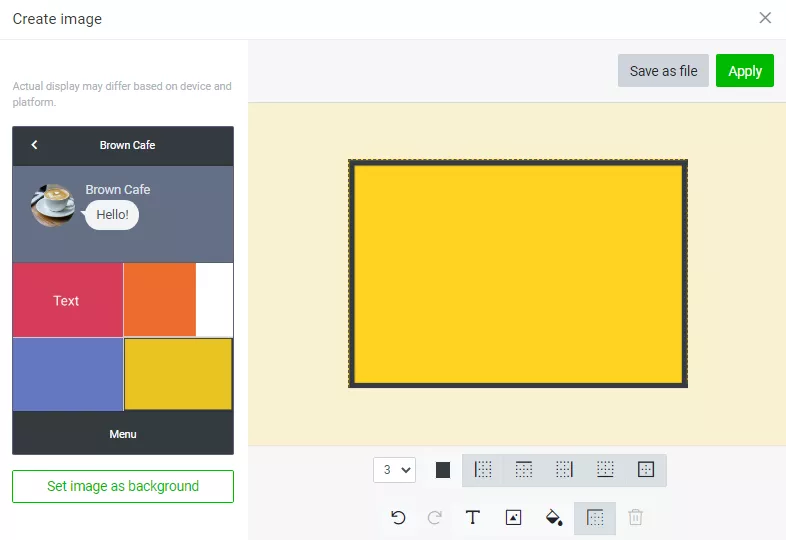The width and height of the screenshot is (786, 540).
Task: Click the Brown Cafe preview header title
Action: pos(127,145)
